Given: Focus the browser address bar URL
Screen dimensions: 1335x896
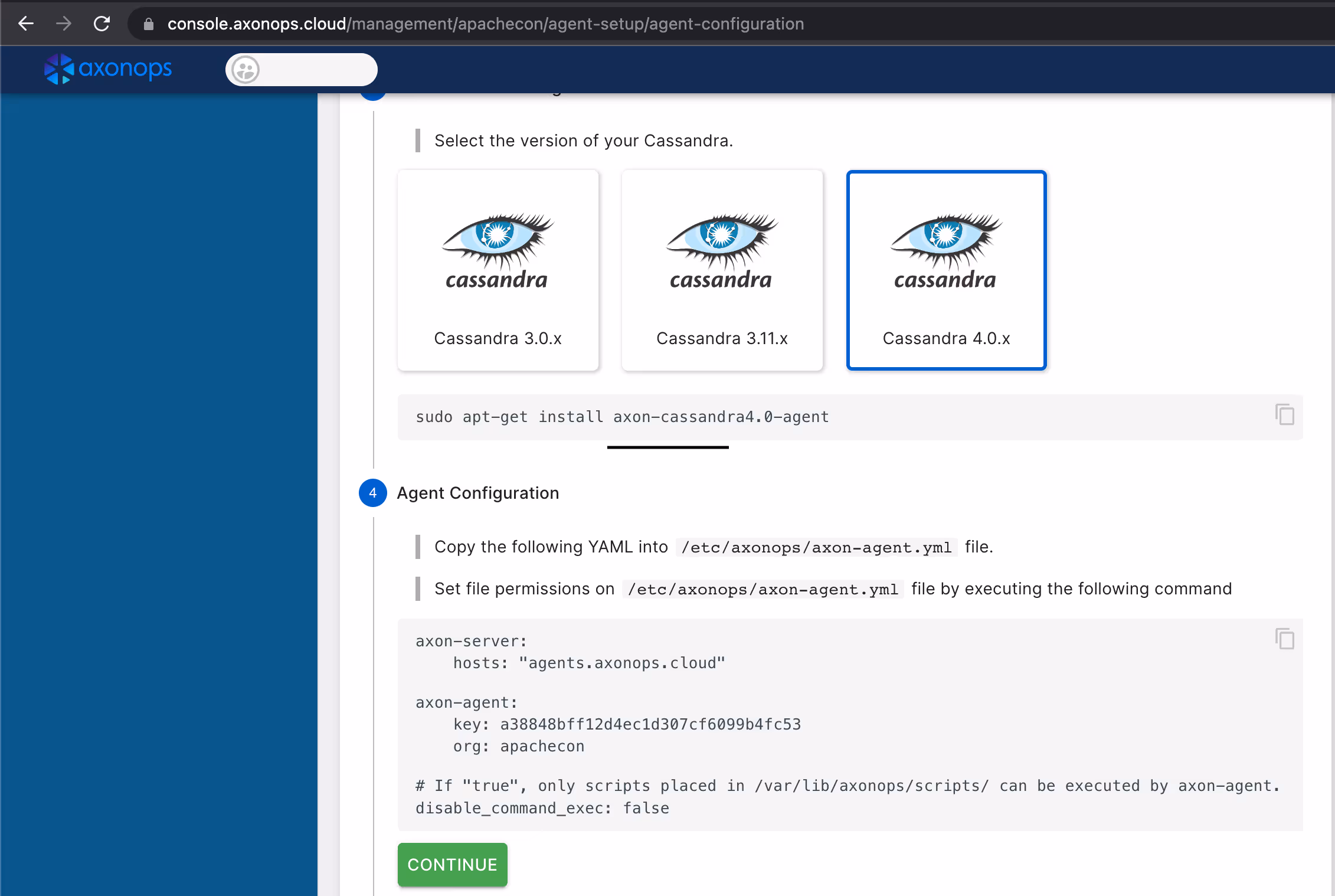Looking at the screenshot, I should pos(485,24).
